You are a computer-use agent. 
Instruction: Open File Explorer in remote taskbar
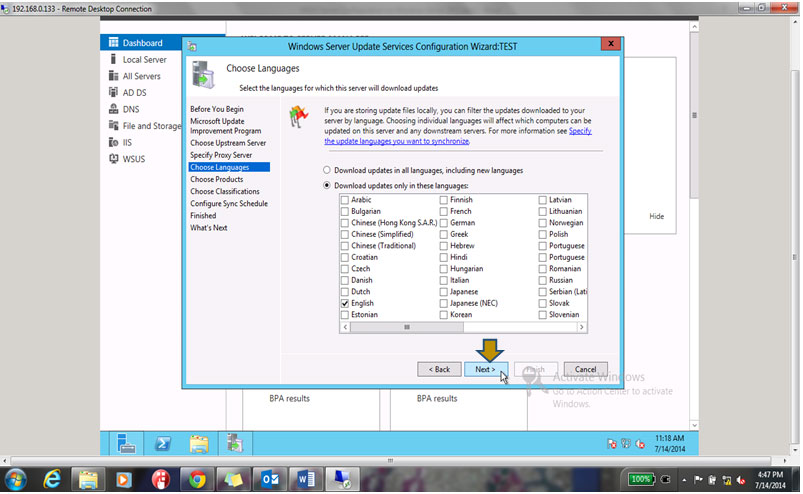(199, 443)
